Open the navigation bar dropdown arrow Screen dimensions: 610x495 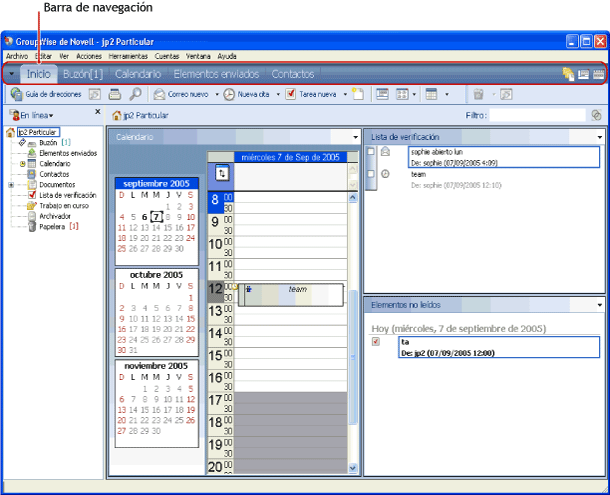click(11, 74)
